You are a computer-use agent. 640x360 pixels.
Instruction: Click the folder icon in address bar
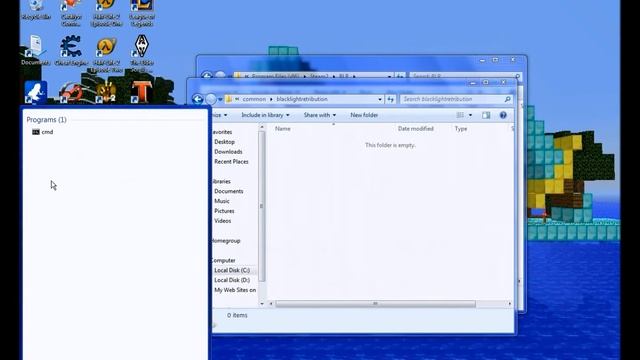click(229, 99)
